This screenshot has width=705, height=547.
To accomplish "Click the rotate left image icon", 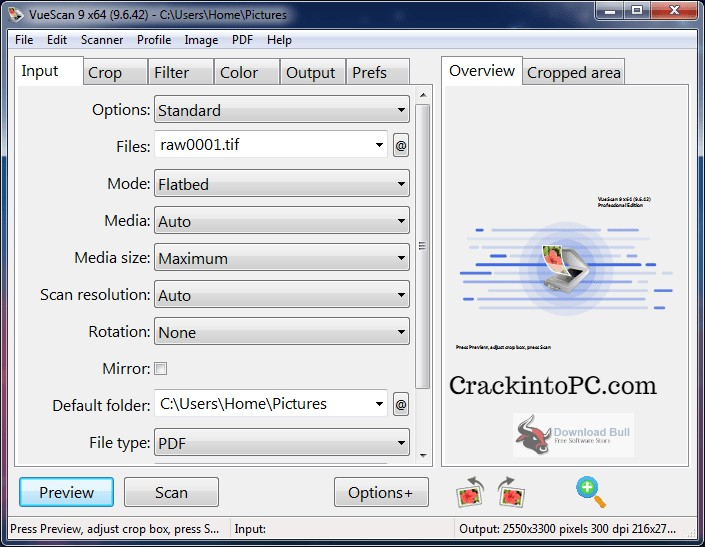I will [469, 492].
